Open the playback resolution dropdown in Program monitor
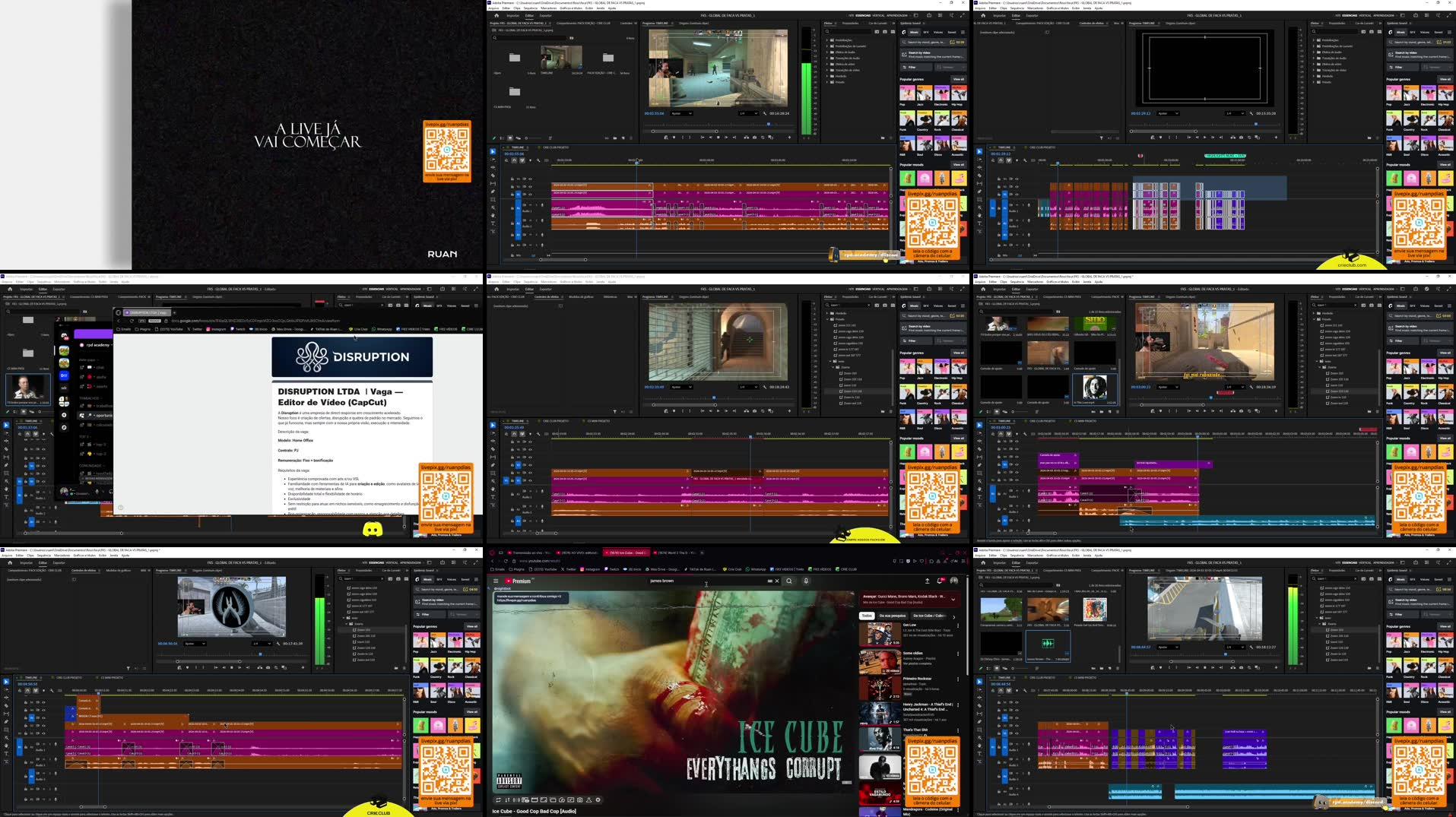 (x=749, y=113)
